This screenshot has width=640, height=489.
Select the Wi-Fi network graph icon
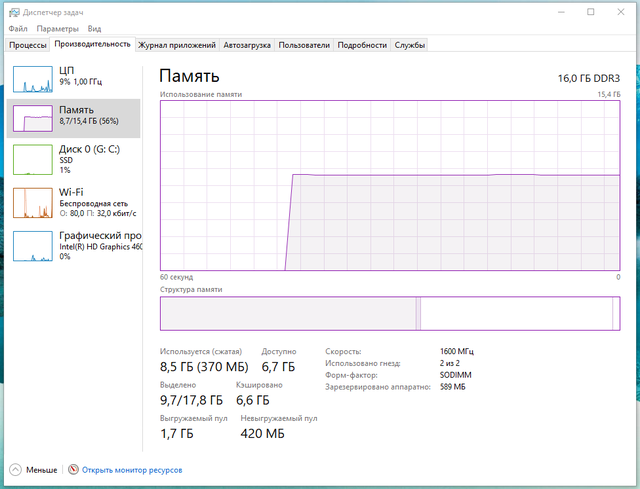coord(32,203)
